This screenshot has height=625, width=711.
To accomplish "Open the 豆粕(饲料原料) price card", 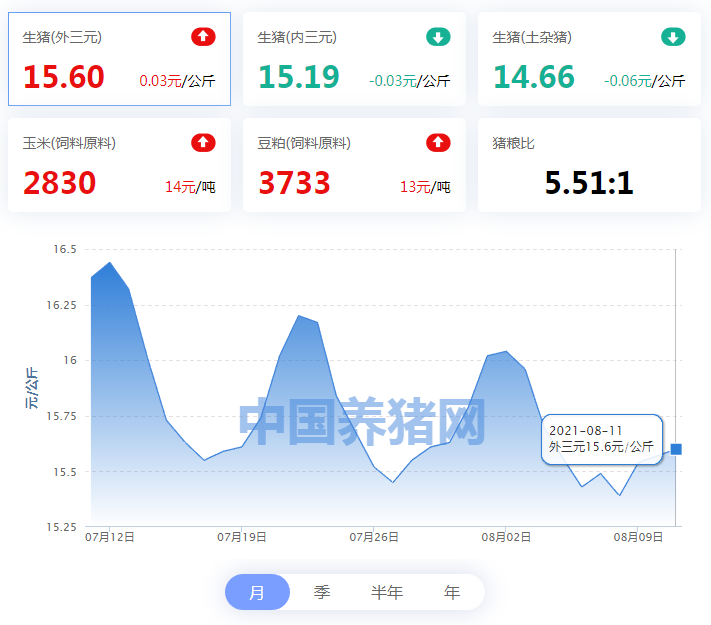I will click(354, 165).
